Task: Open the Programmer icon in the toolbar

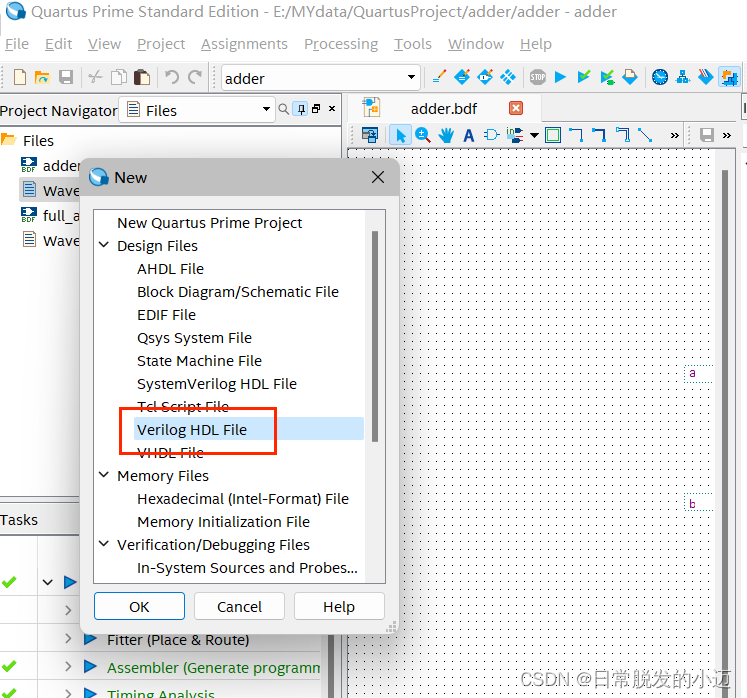Action: point(706,77)
